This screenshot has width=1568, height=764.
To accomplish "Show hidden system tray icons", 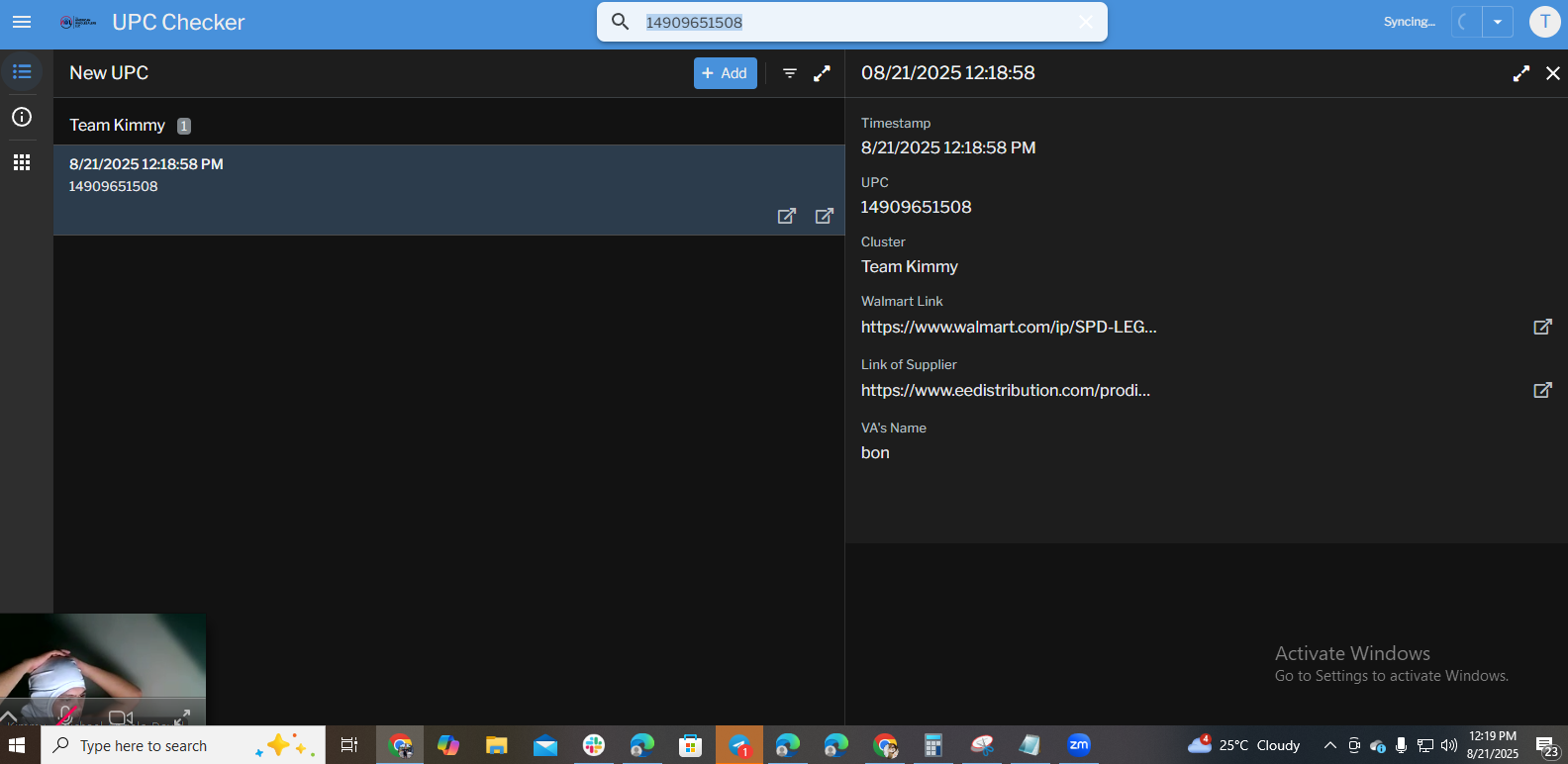I will (x=1329, y=745).
